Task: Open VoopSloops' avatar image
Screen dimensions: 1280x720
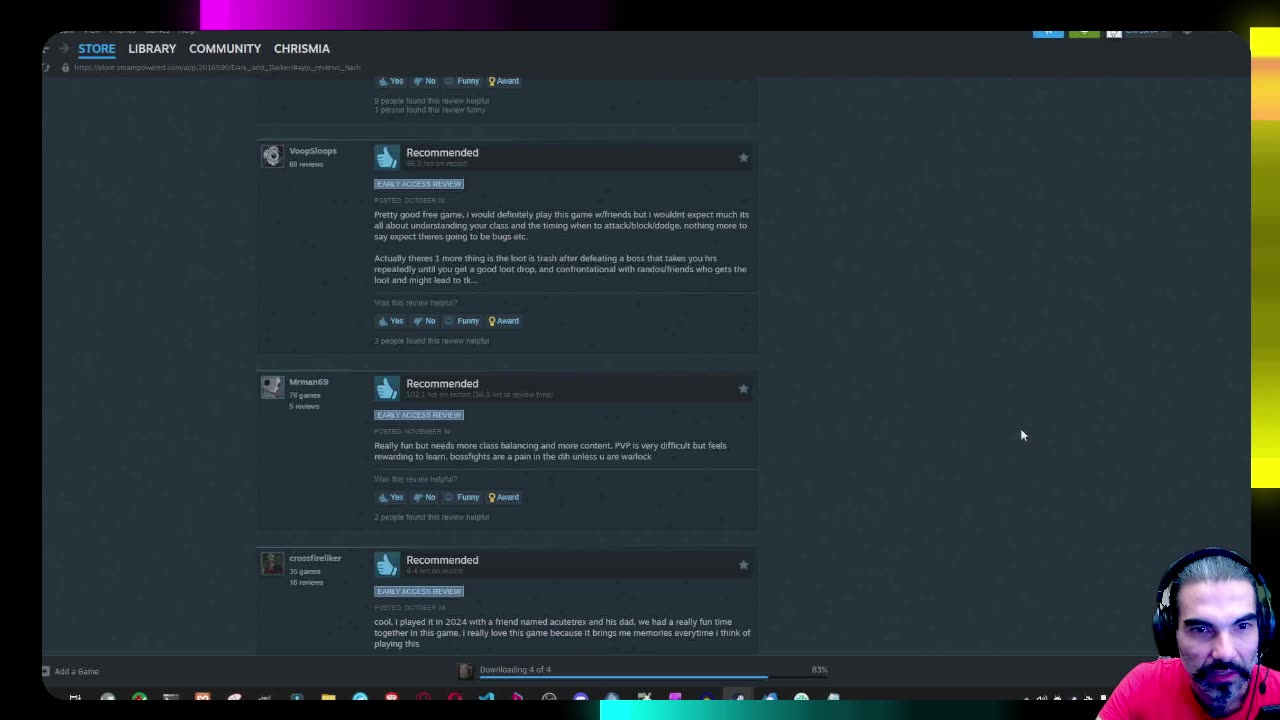Action: click(272, 156)
